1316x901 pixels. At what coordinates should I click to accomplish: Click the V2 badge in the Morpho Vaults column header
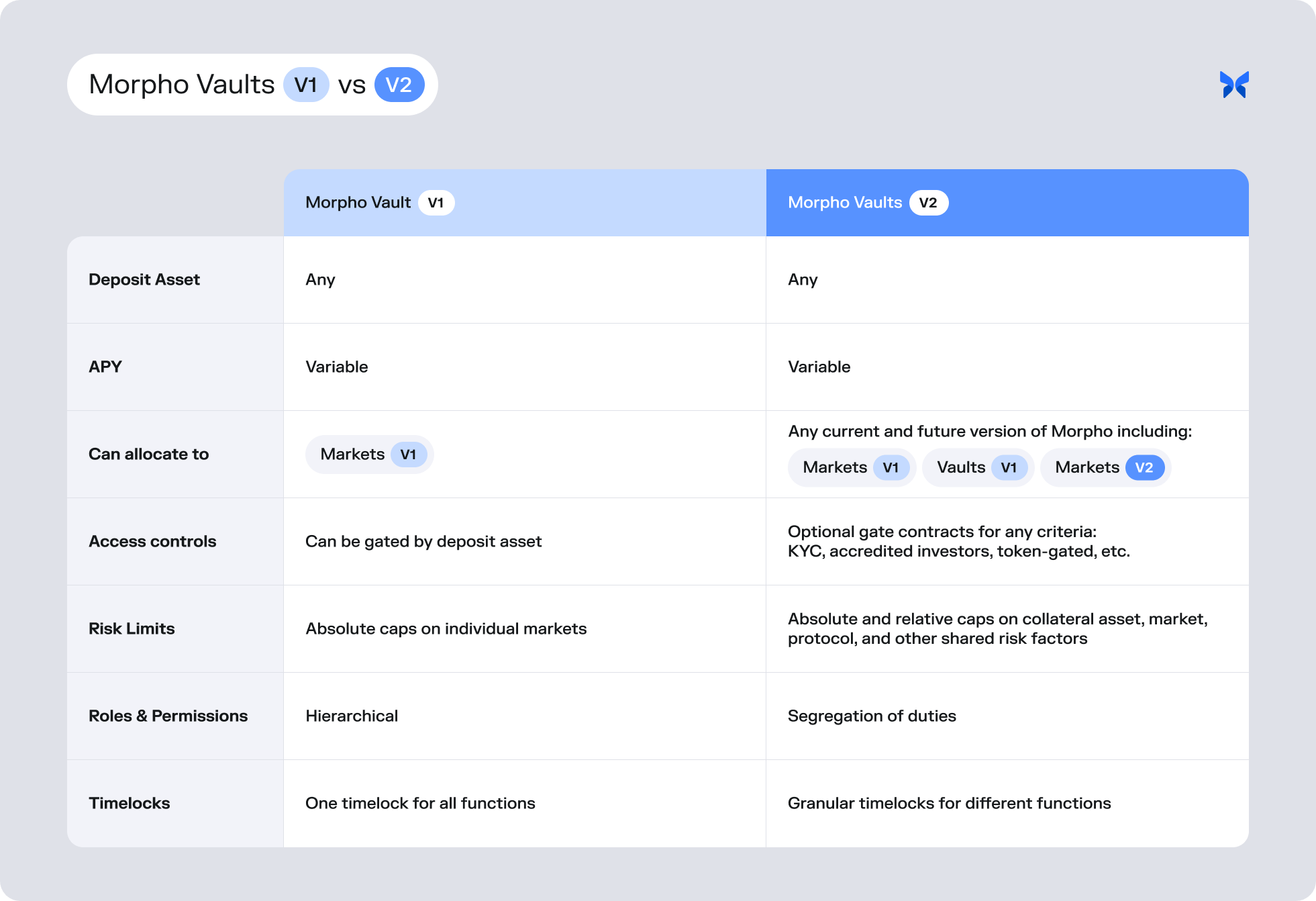[x=928, y=203]
